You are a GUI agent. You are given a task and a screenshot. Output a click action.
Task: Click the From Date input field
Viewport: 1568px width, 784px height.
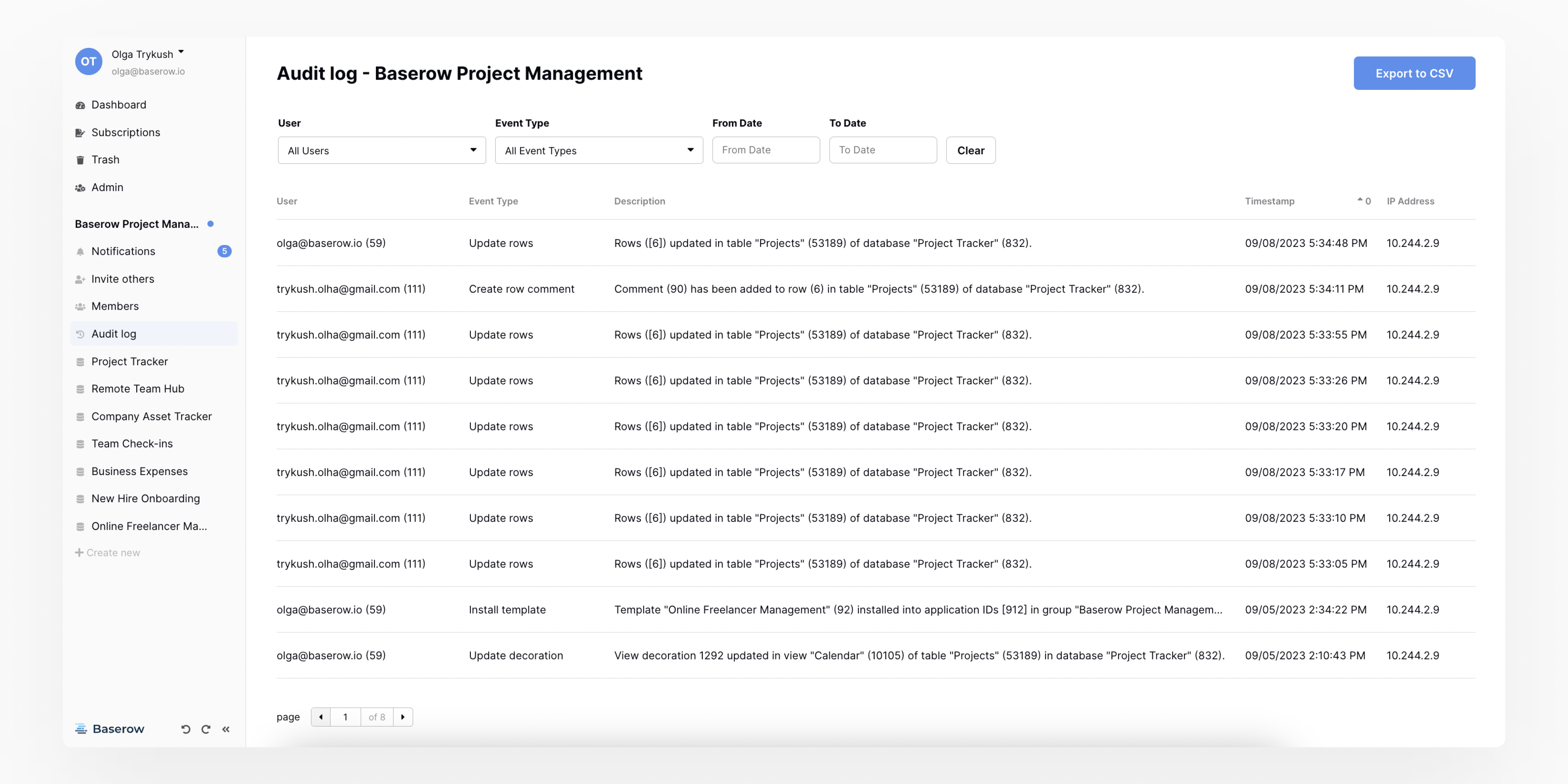coord(766,150)
